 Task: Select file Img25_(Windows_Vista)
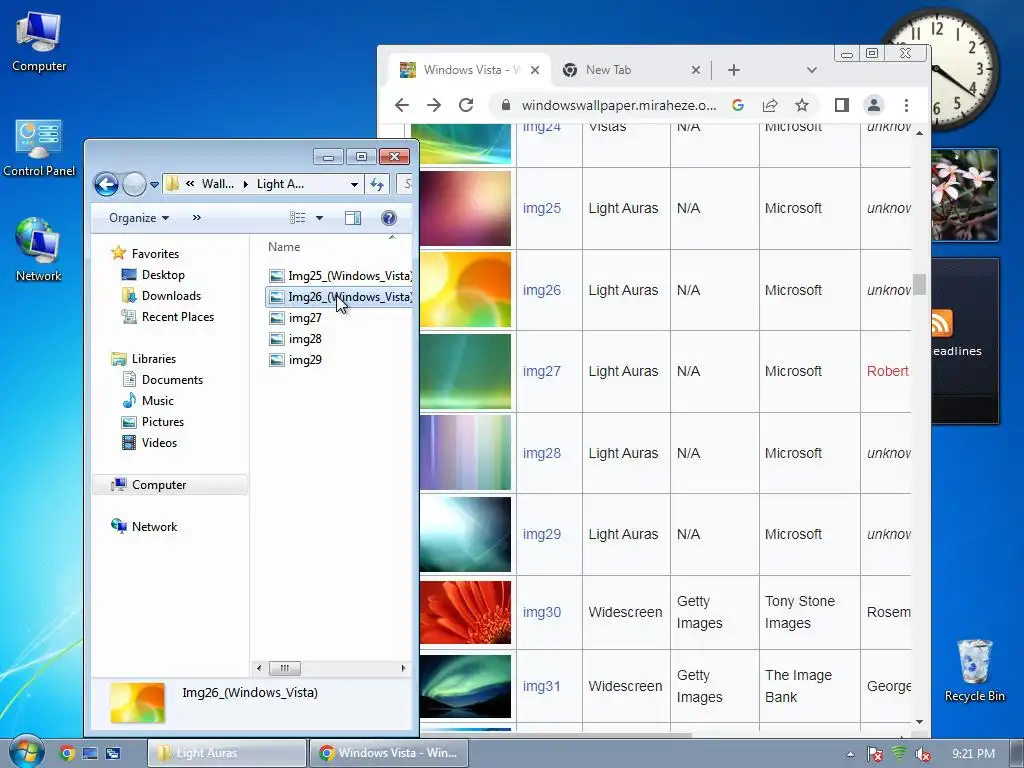(x=340, y=276)
